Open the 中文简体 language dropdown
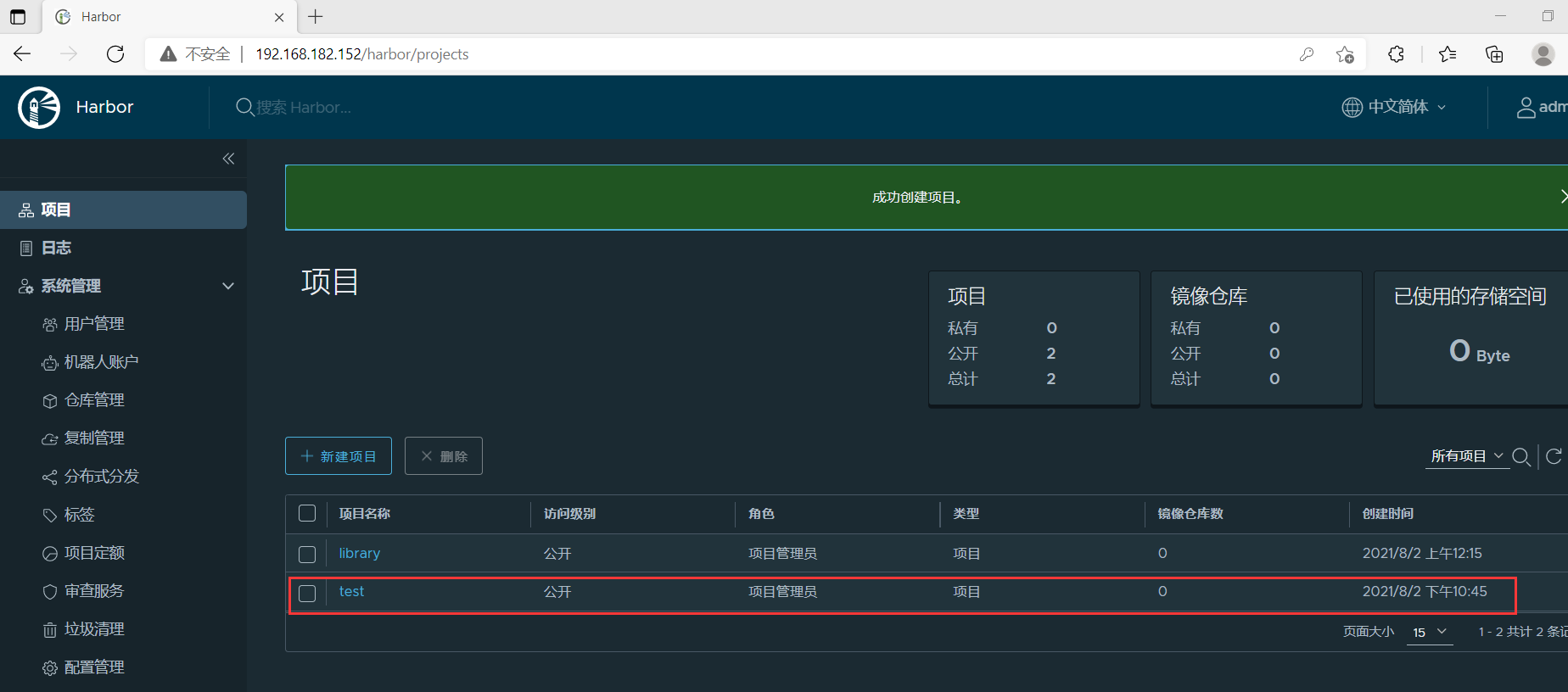This screenshot has width=1568, height=692. tap(1394, 107)
